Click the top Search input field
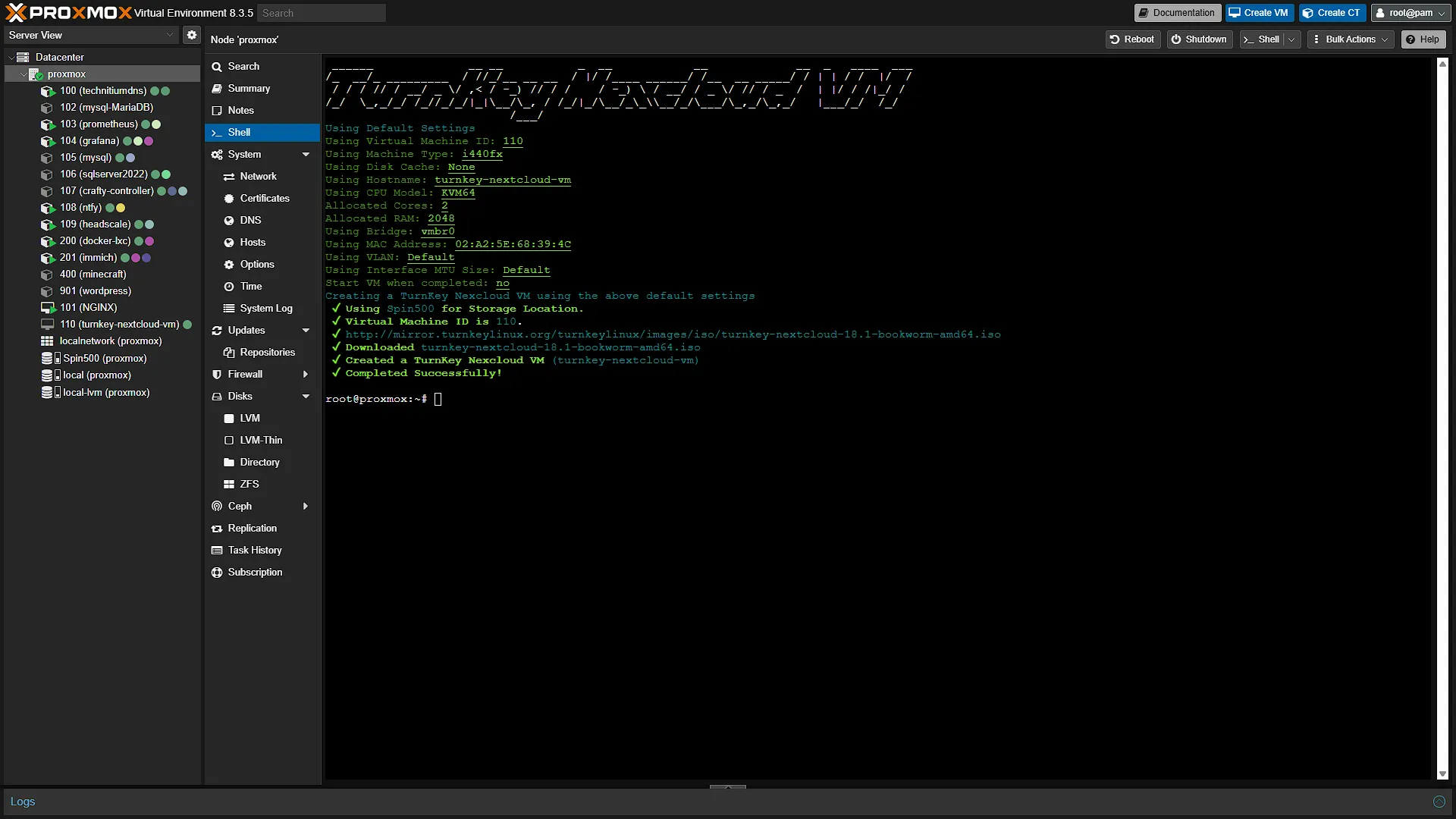Viewport: 1456px width, 819px height. pos(322,13)
